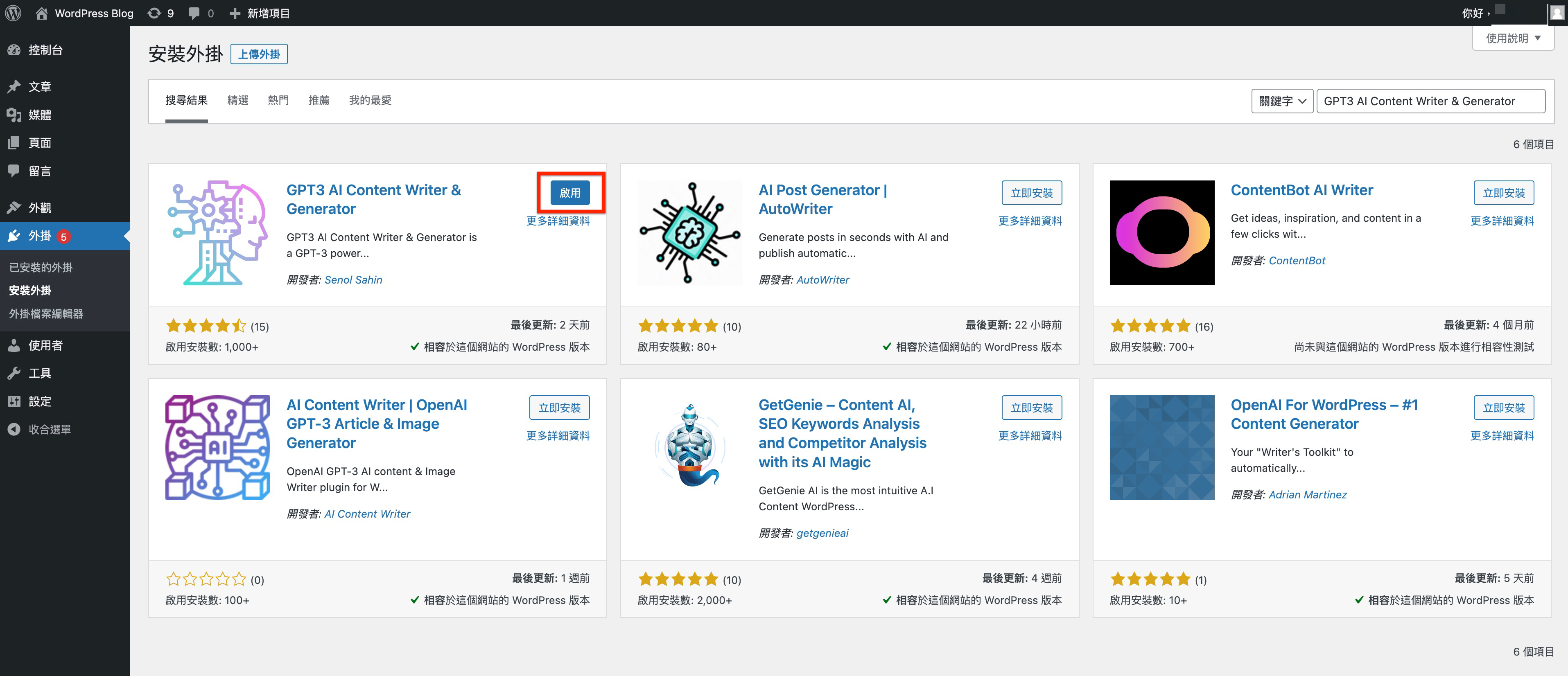The height and width of the screenshot is (676, 1568).
Task: Activate GPT3 AI Content Writer with 啟用
Action: point(570,192)
